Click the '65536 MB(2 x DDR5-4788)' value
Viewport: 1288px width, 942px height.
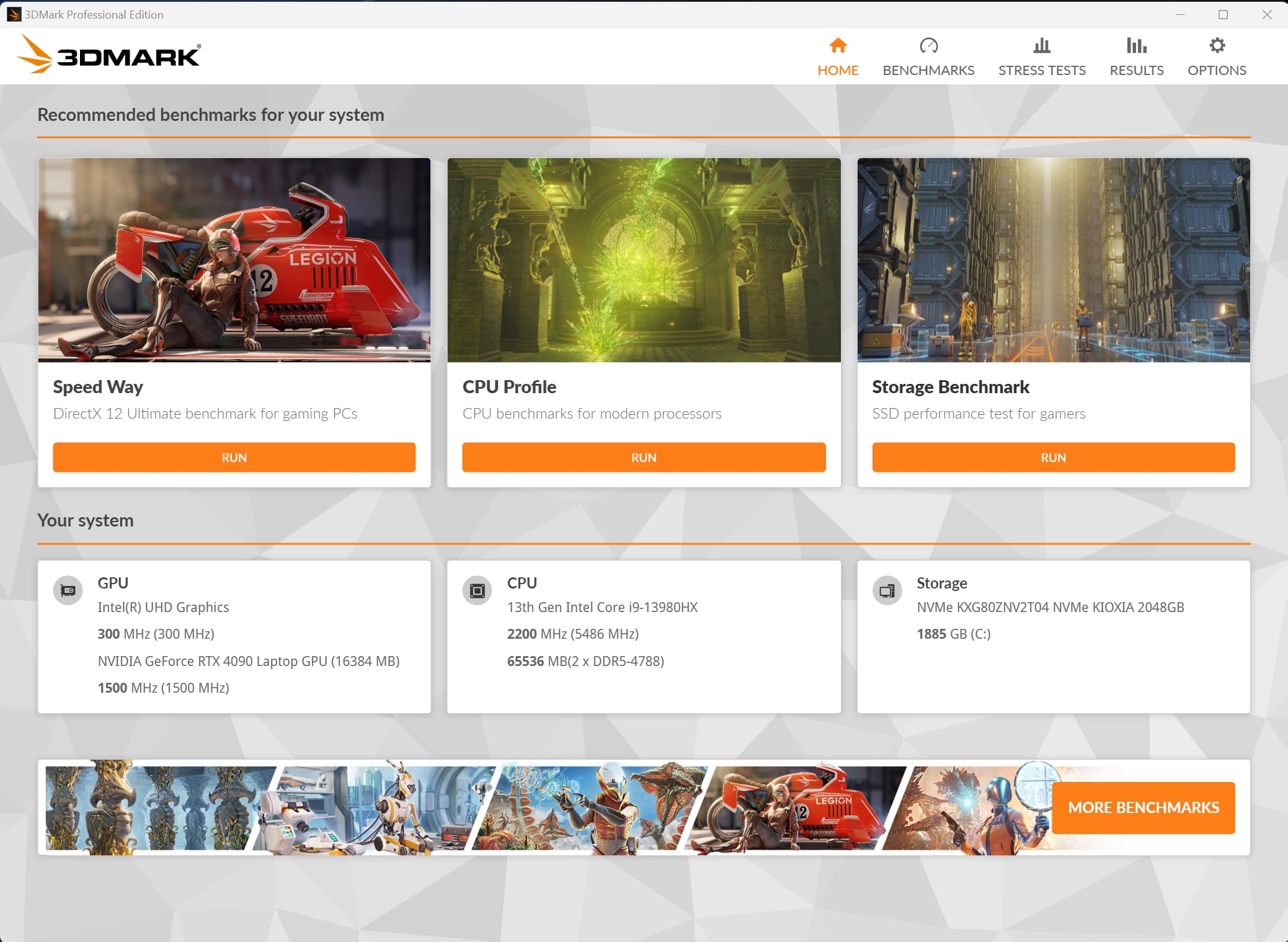(x=585, y=661)
